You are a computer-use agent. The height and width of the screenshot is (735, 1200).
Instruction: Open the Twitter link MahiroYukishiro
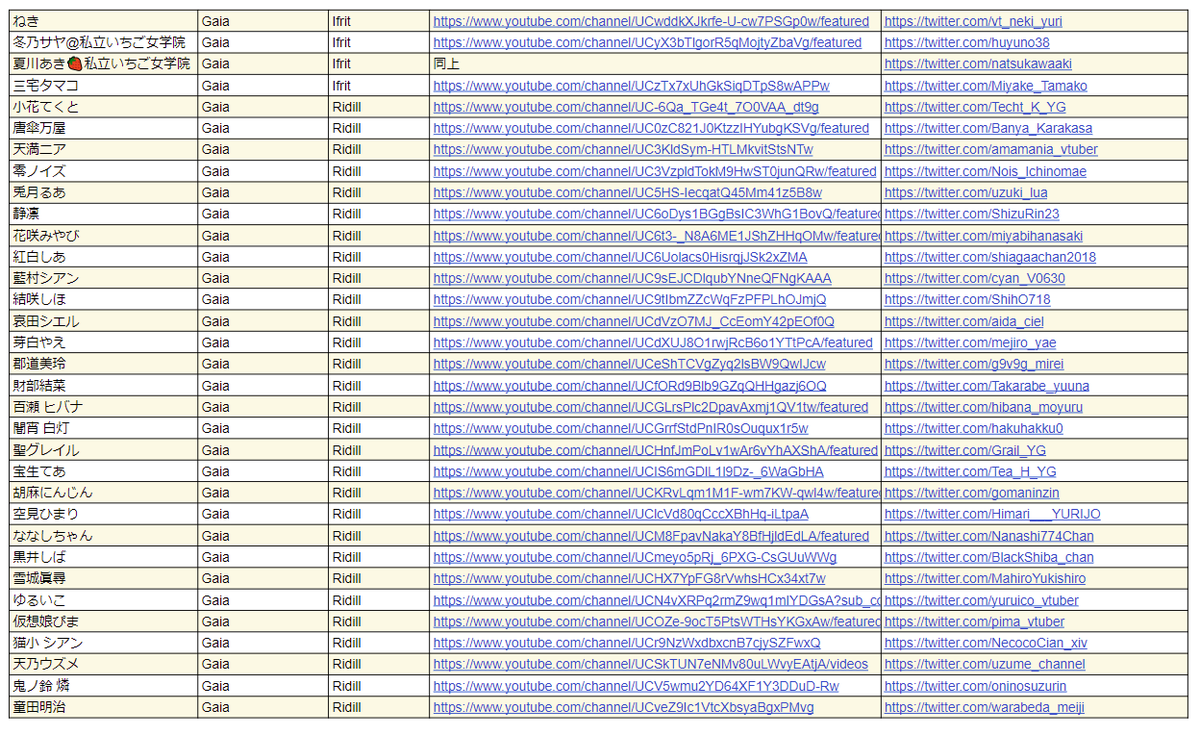pyautogui.click(x=985, y=579)
